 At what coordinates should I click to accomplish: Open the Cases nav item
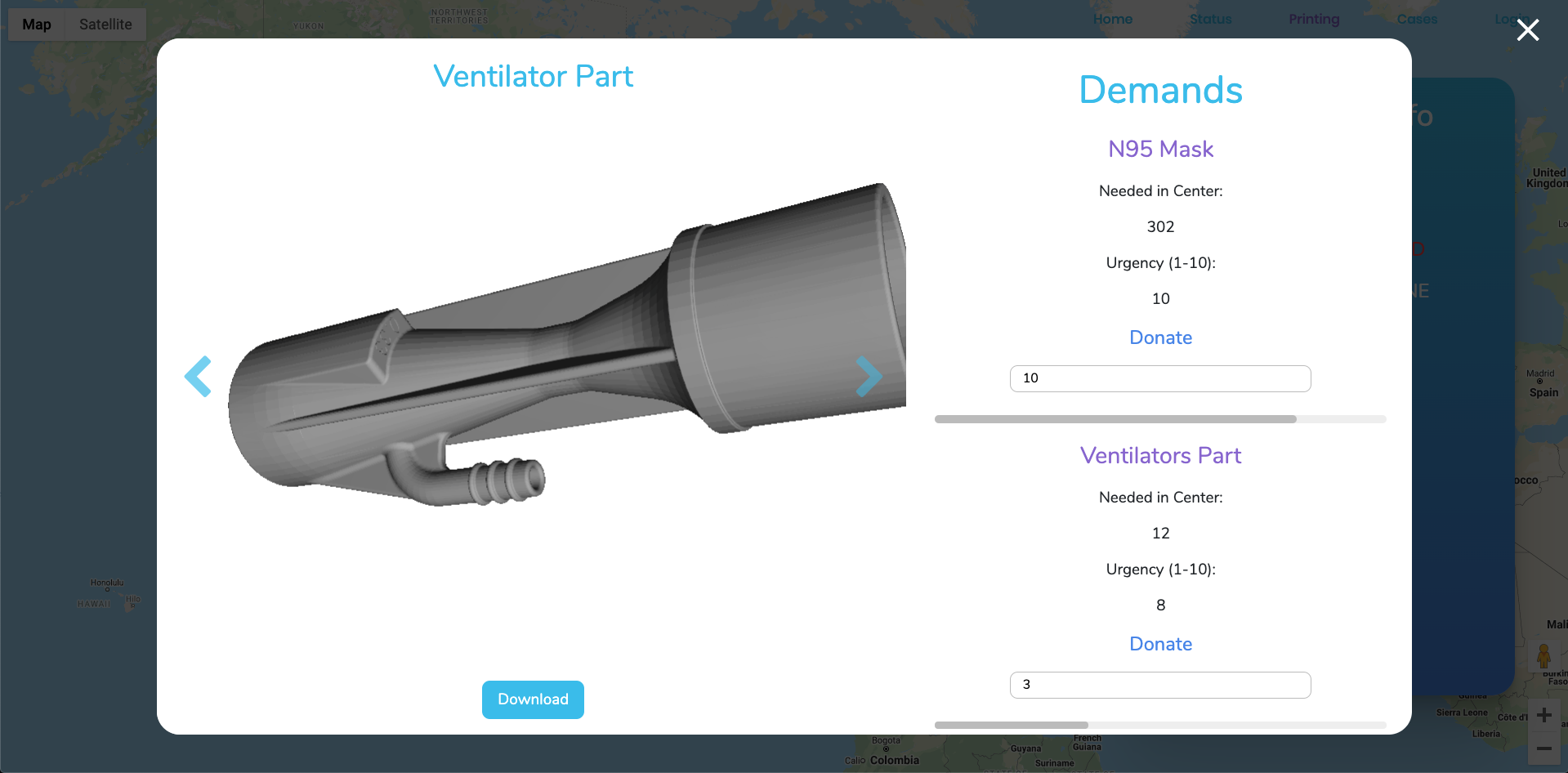[1417, 19]
